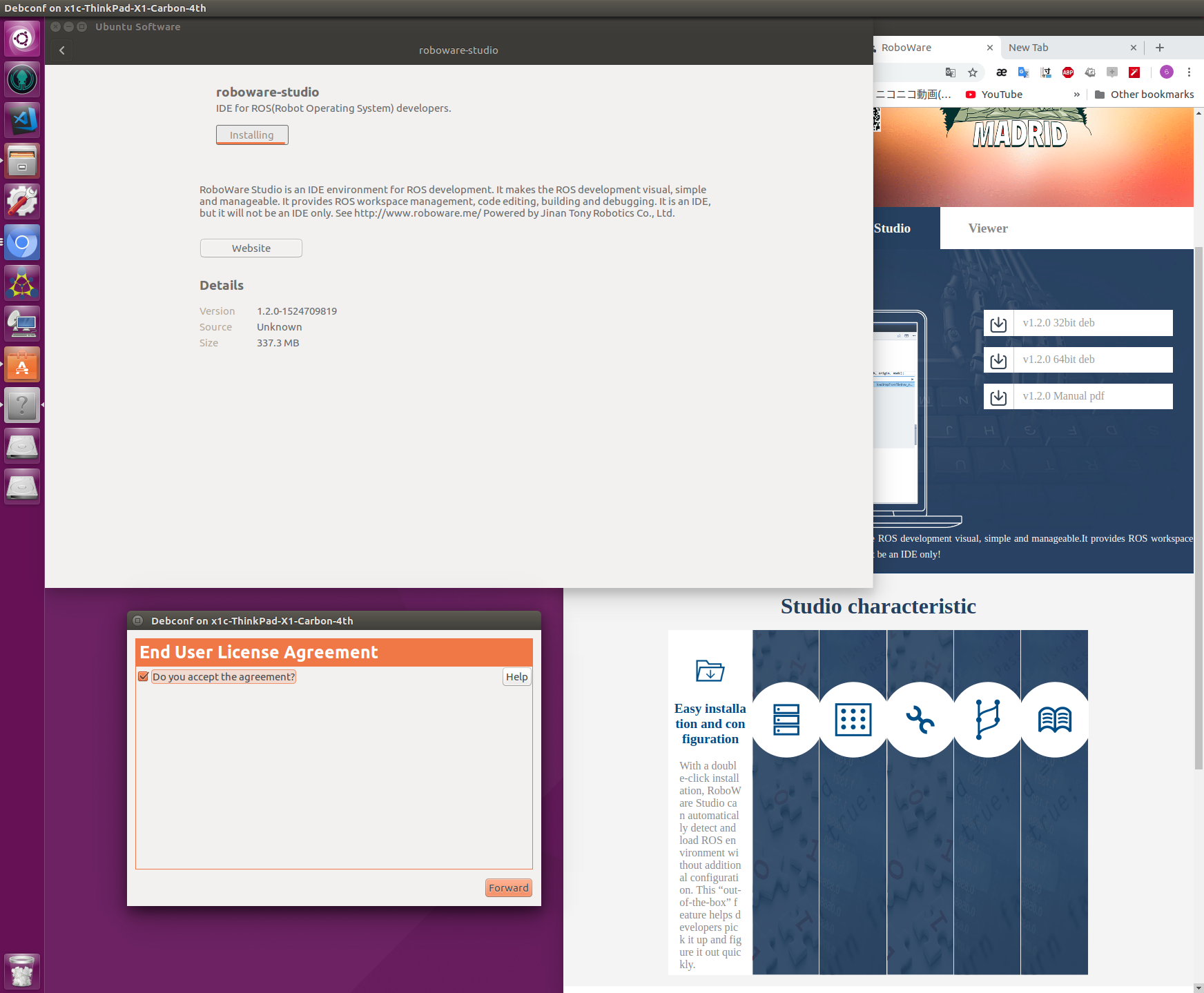Download the v1.2.0 32bit deb

[1078, 323]
